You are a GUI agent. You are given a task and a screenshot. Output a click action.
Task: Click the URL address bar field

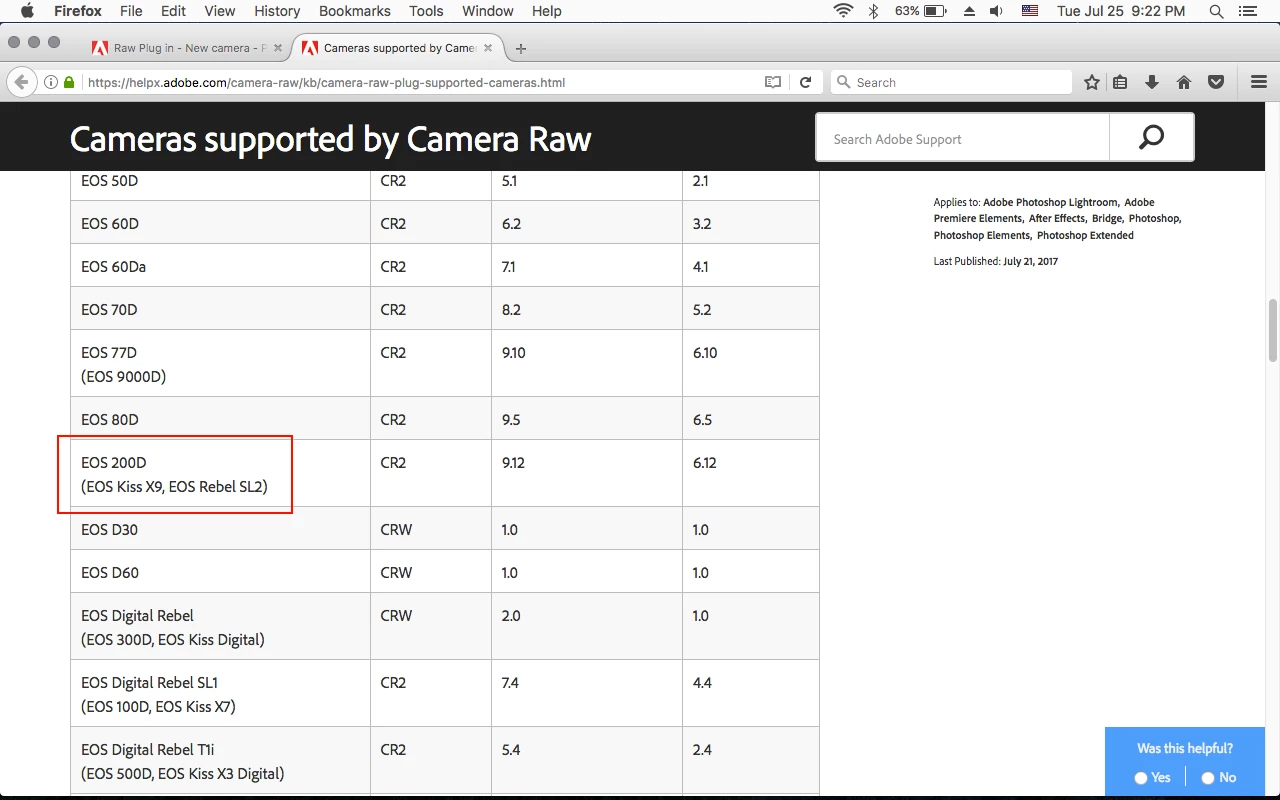(420, 82)
